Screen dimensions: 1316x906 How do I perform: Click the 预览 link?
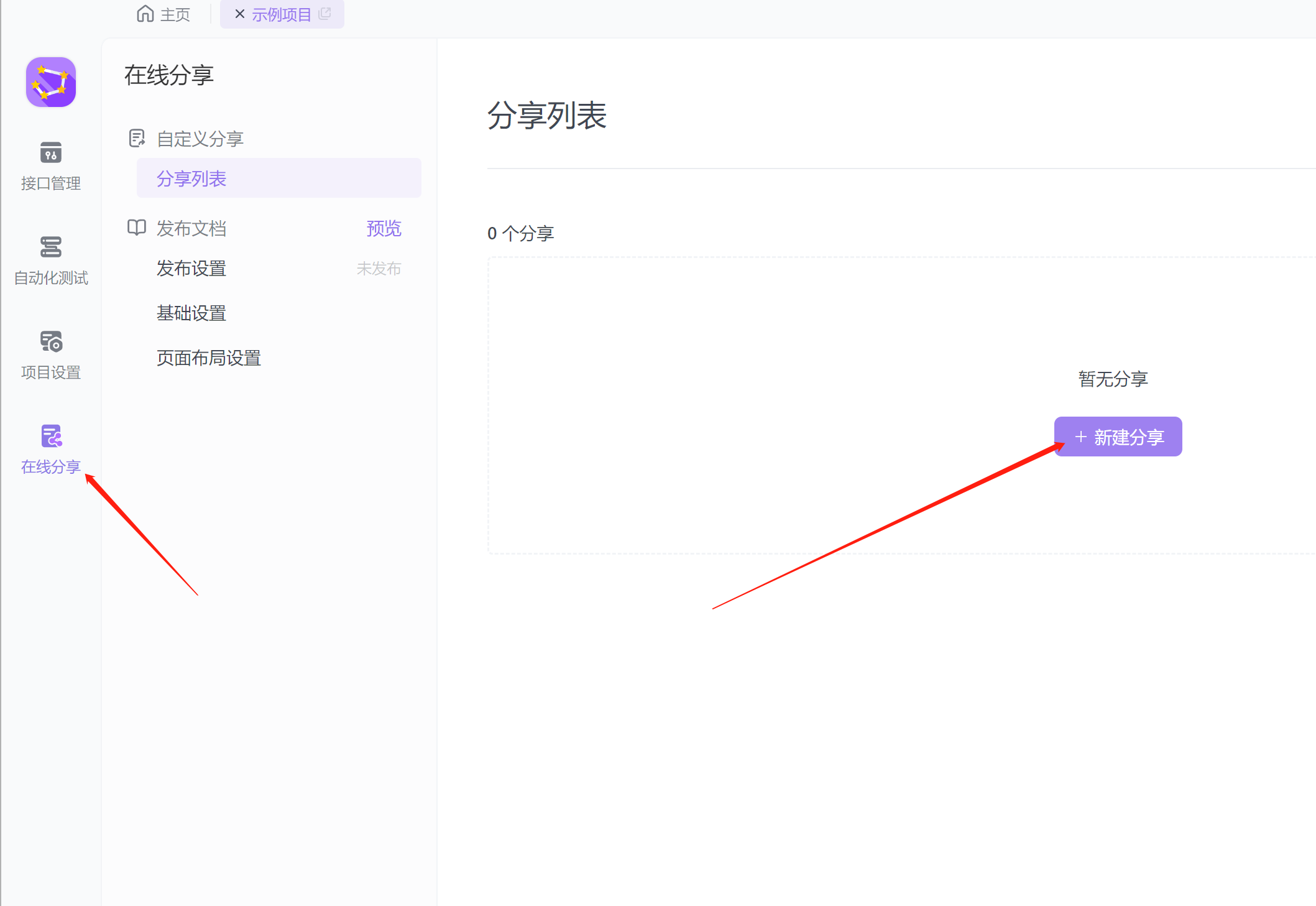[384, 228]
